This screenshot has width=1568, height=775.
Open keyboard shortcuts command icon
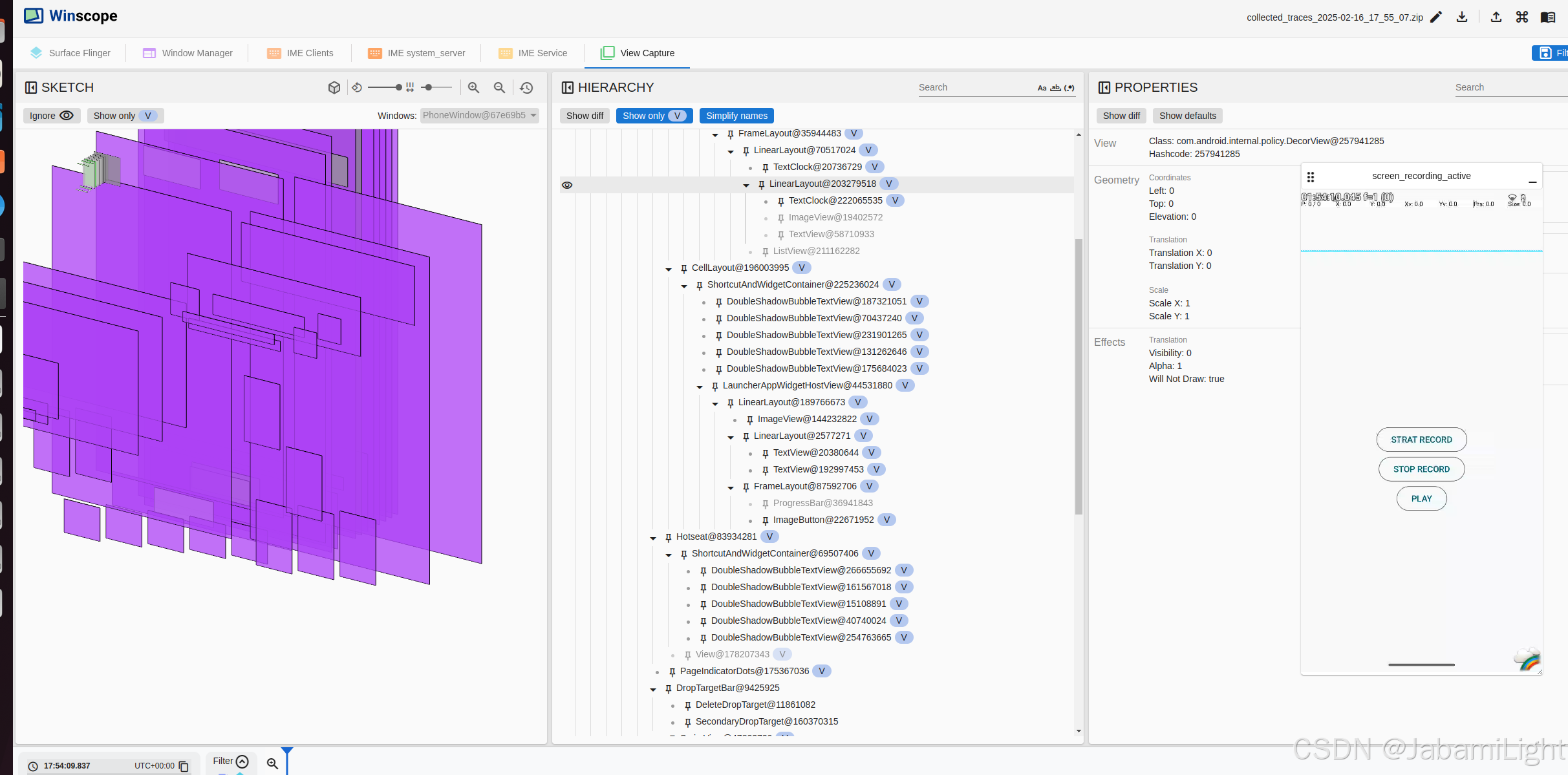click(x=1522, y=17)
